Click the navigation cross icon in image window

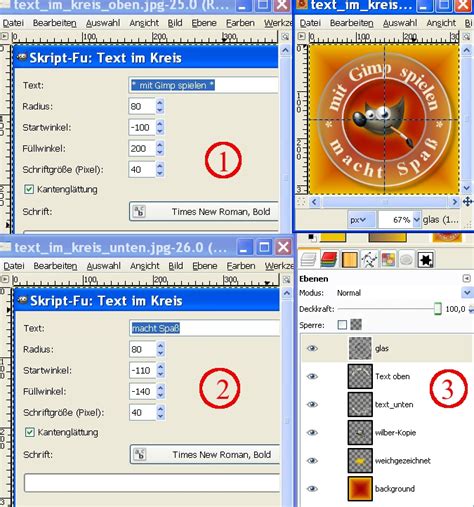point(467,202)
